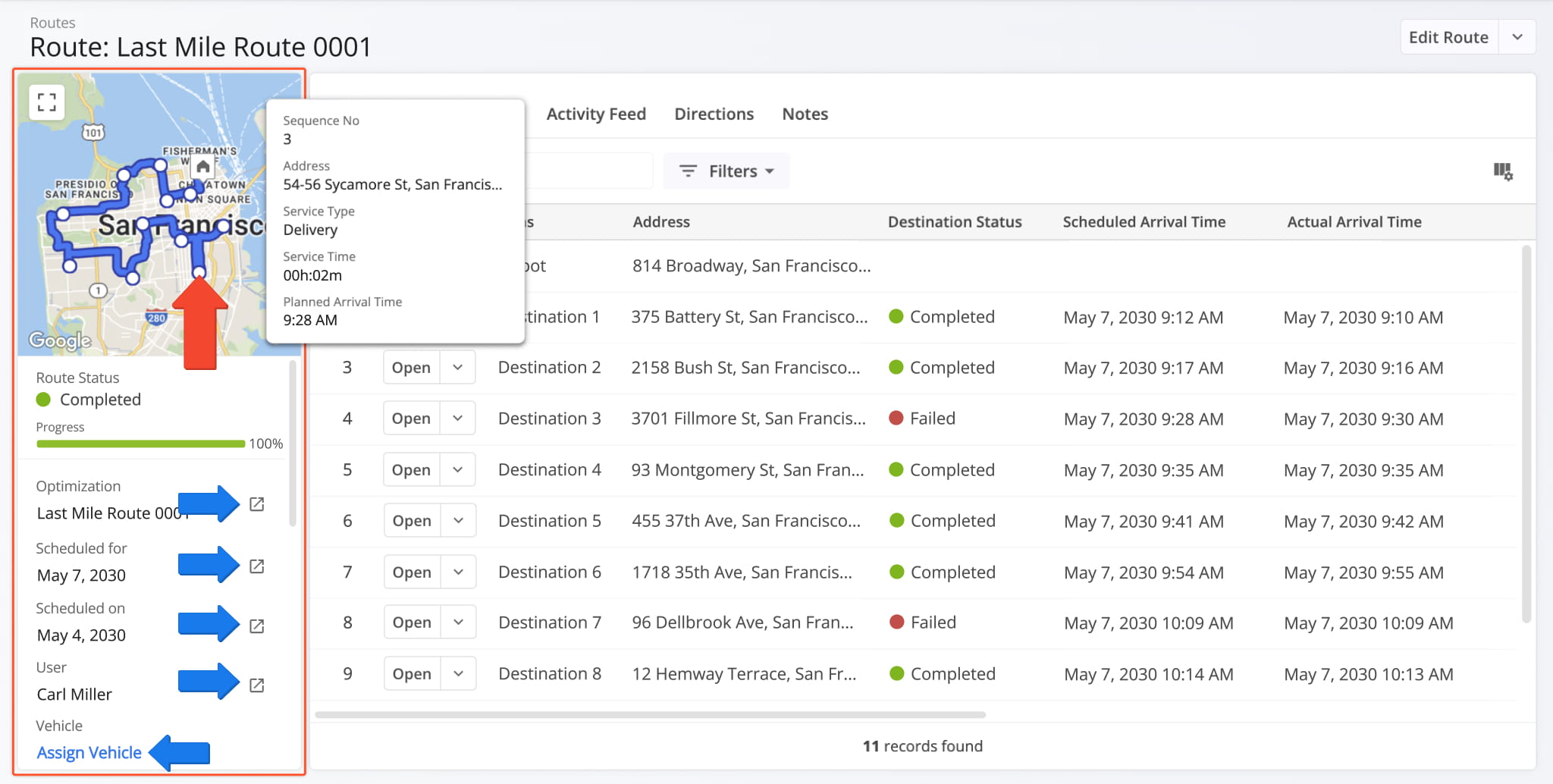Click the home depot marker on map
The height and width of the screenshot is (784, 1553).
point(202,167)
